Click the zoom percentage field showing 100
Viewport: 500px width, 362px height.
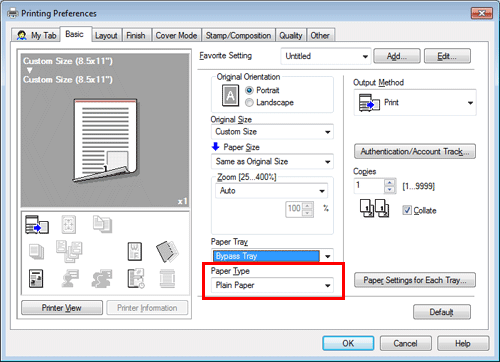pyautogui.click(x=294, y=209)
